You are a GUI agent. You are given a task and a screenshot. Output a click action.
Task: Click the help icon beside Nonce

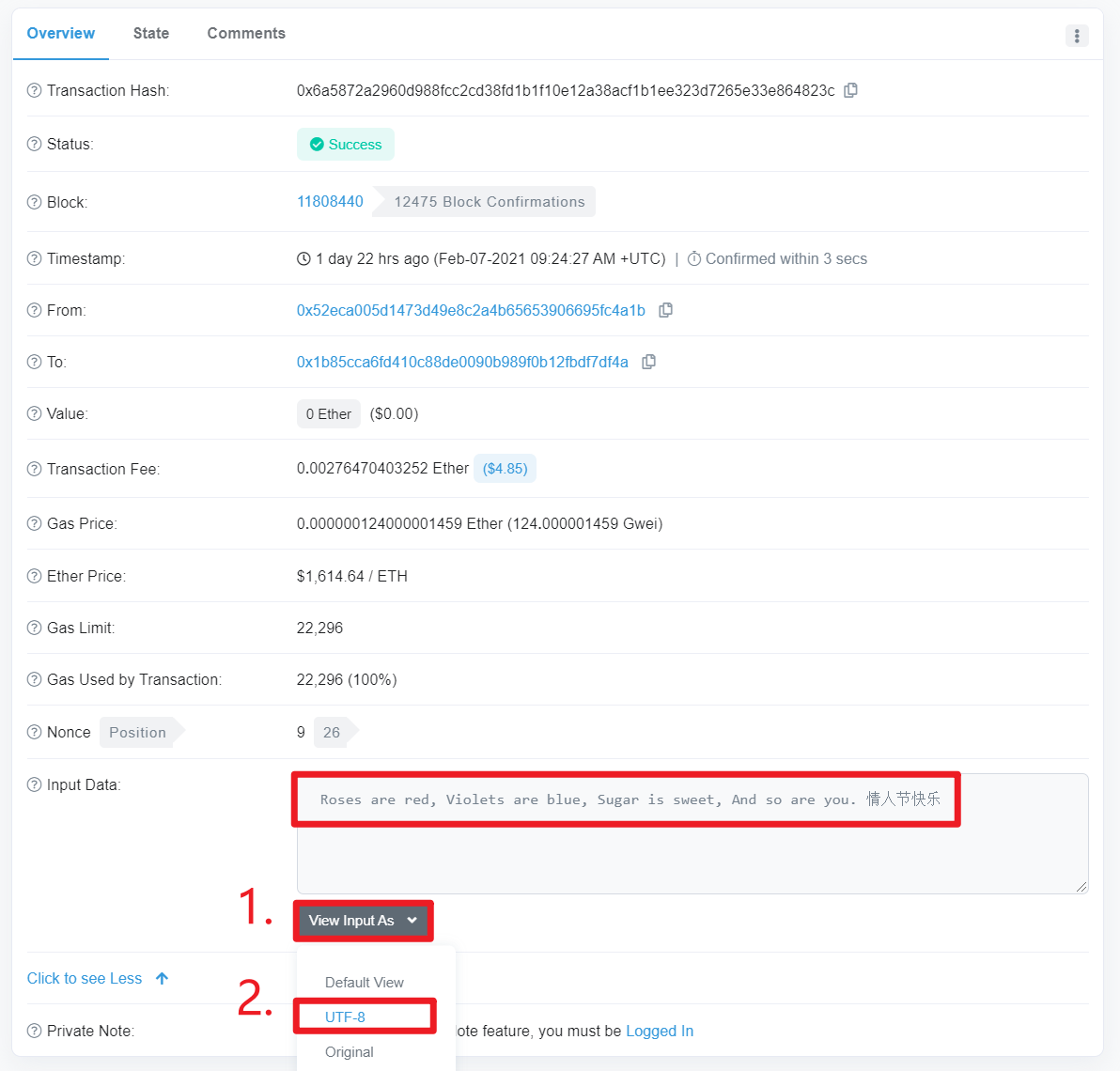pos(35,732)
